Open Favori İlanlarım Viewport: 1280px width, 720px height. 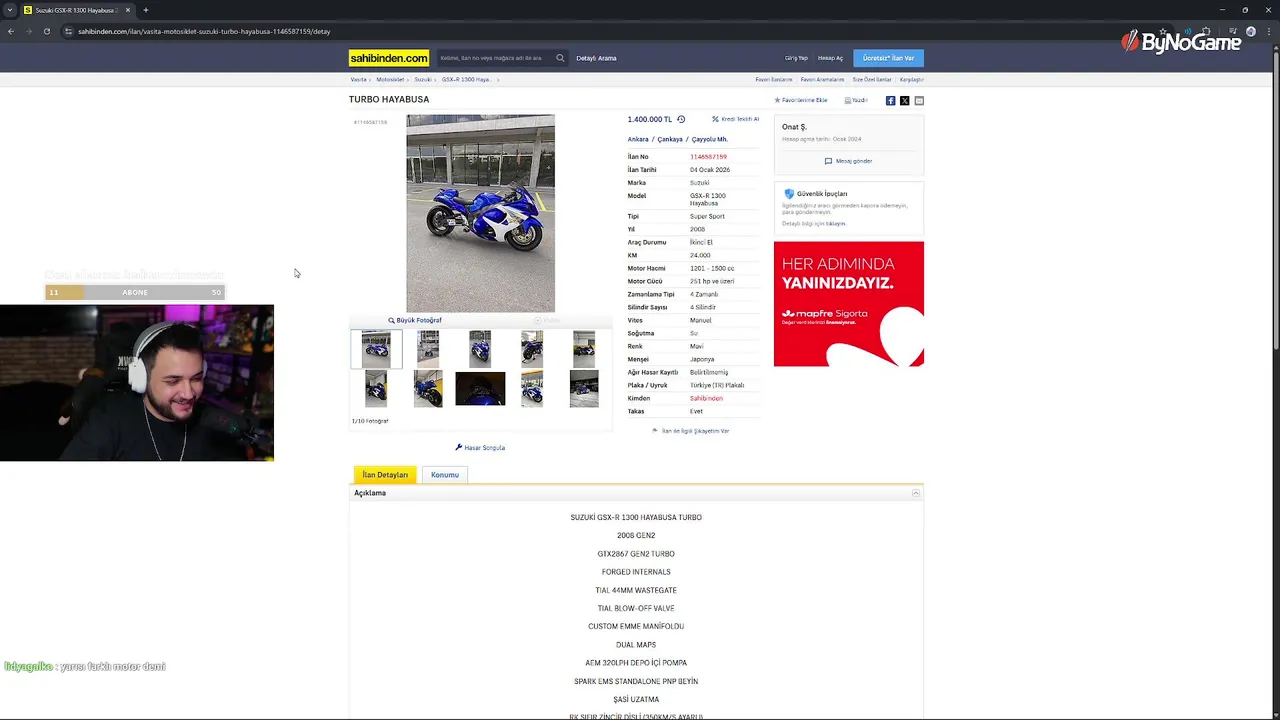coord(774,79)
